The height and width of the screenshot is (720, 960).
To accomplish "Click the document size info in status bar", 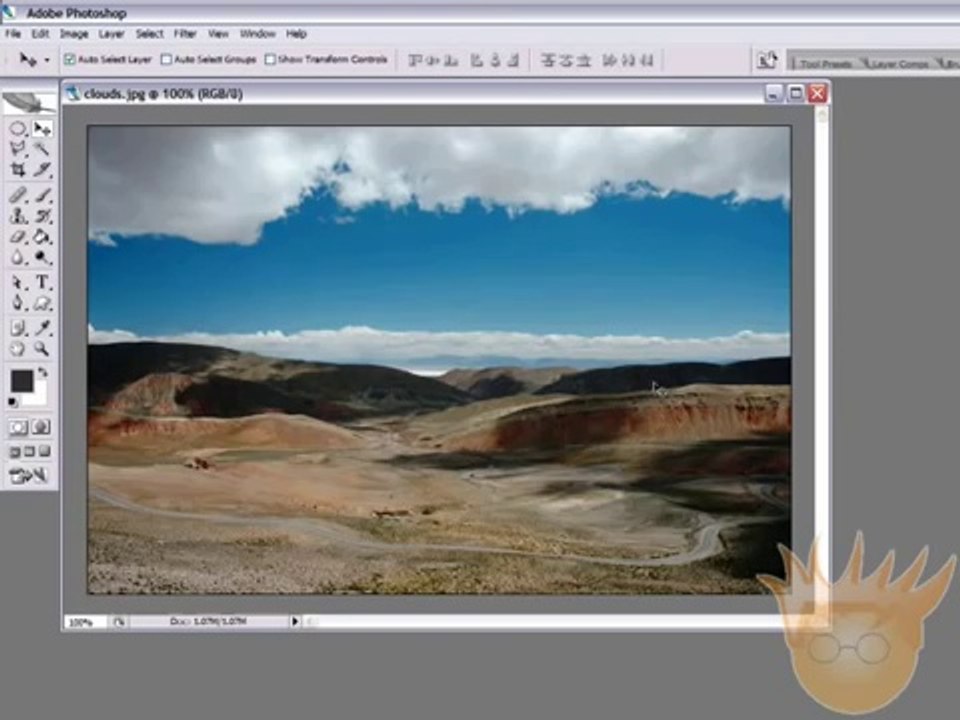I will tap(208, 621).
